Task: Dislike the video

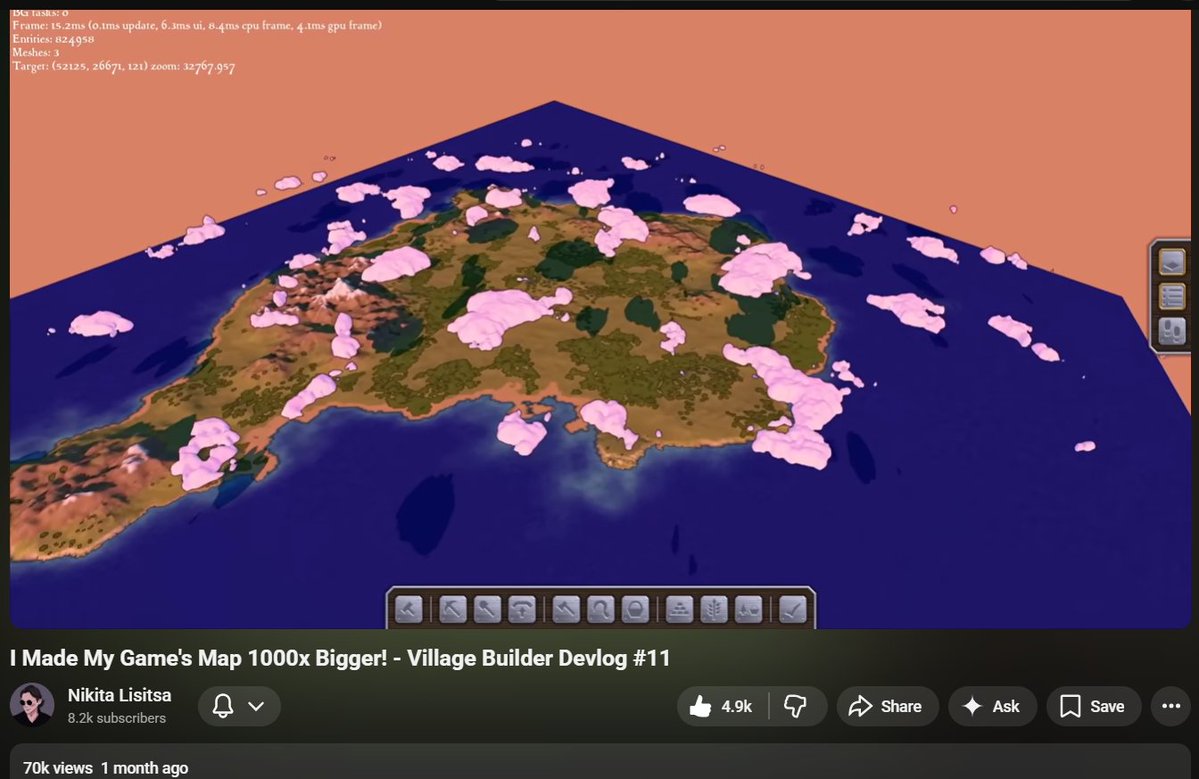Action: pos(797,706)
